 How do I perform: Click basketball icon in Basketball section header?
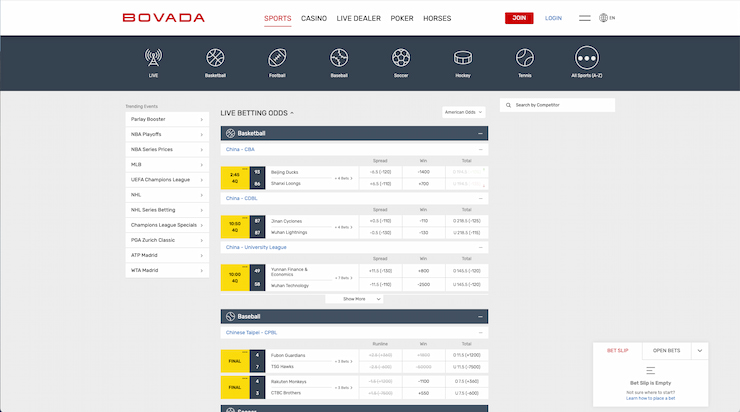[230, 133]
